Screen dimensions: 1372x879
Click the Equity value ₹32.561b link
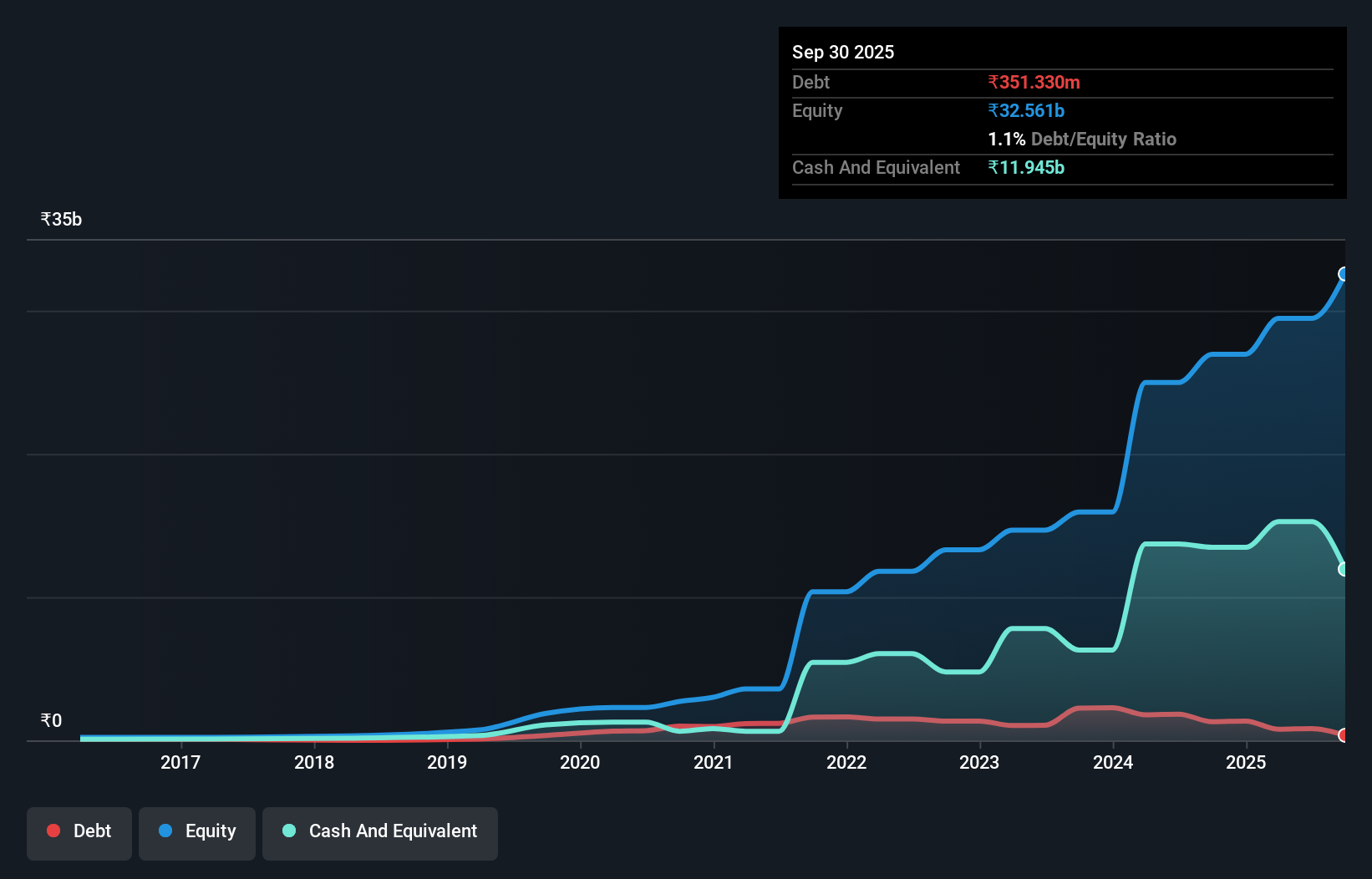click(x=1025, y=110)
